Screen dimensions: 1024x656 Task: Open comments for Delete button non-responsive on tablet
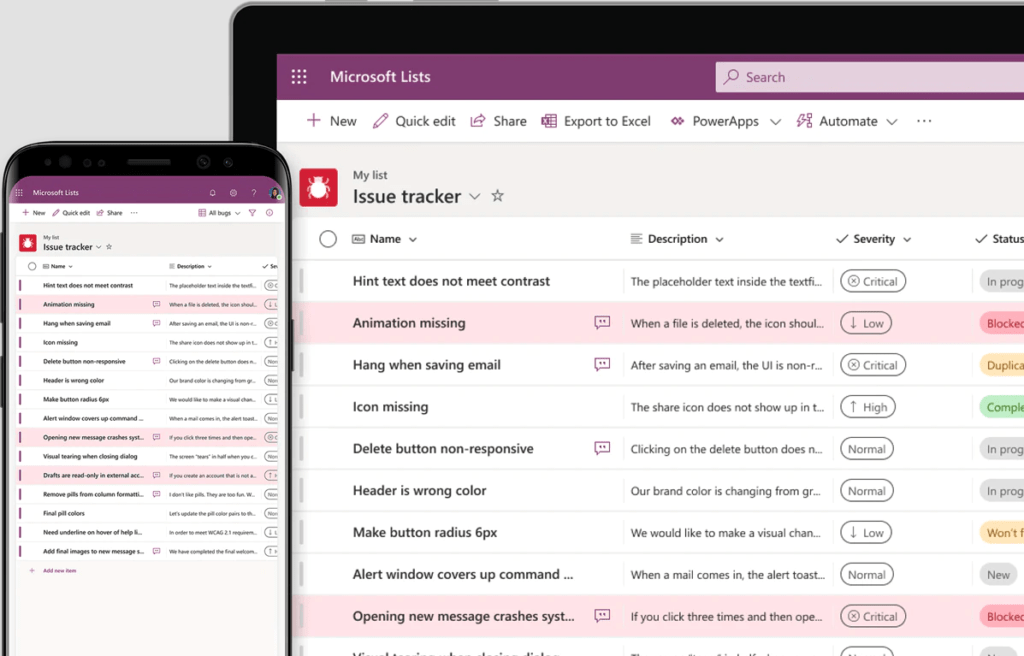point(602,448)
